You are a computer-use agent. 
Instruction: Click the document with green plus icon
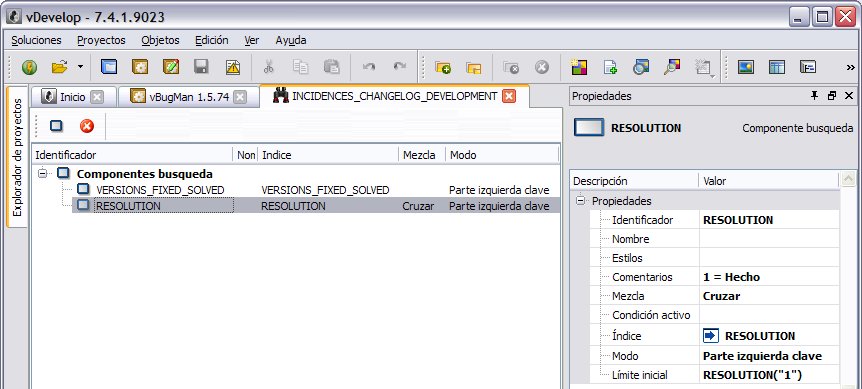[x=610, y=67]
